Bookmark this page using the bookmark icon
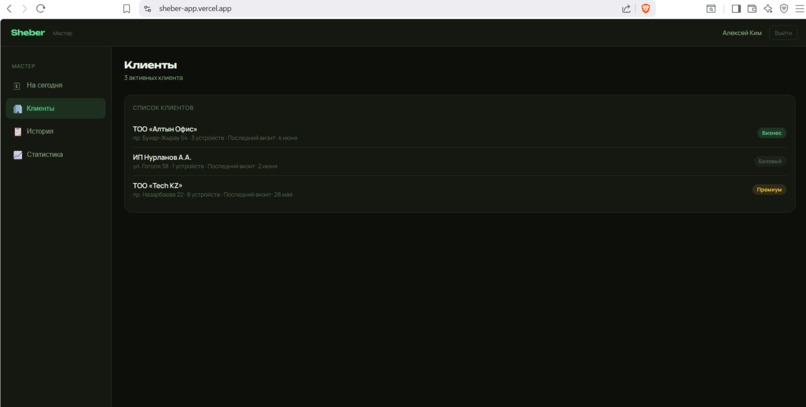This screenshot has width=806, height=407. [x=126, y=9]
